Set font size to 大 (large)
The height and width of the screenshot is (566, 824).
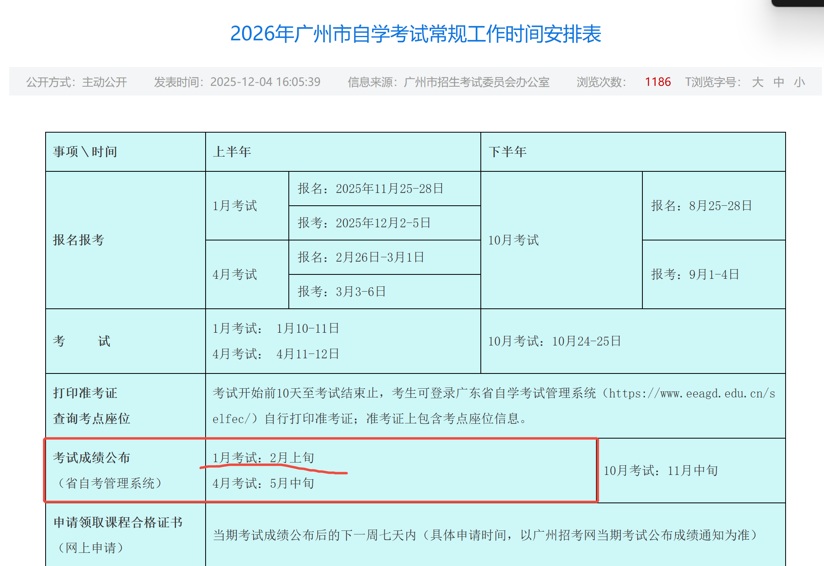758,82
